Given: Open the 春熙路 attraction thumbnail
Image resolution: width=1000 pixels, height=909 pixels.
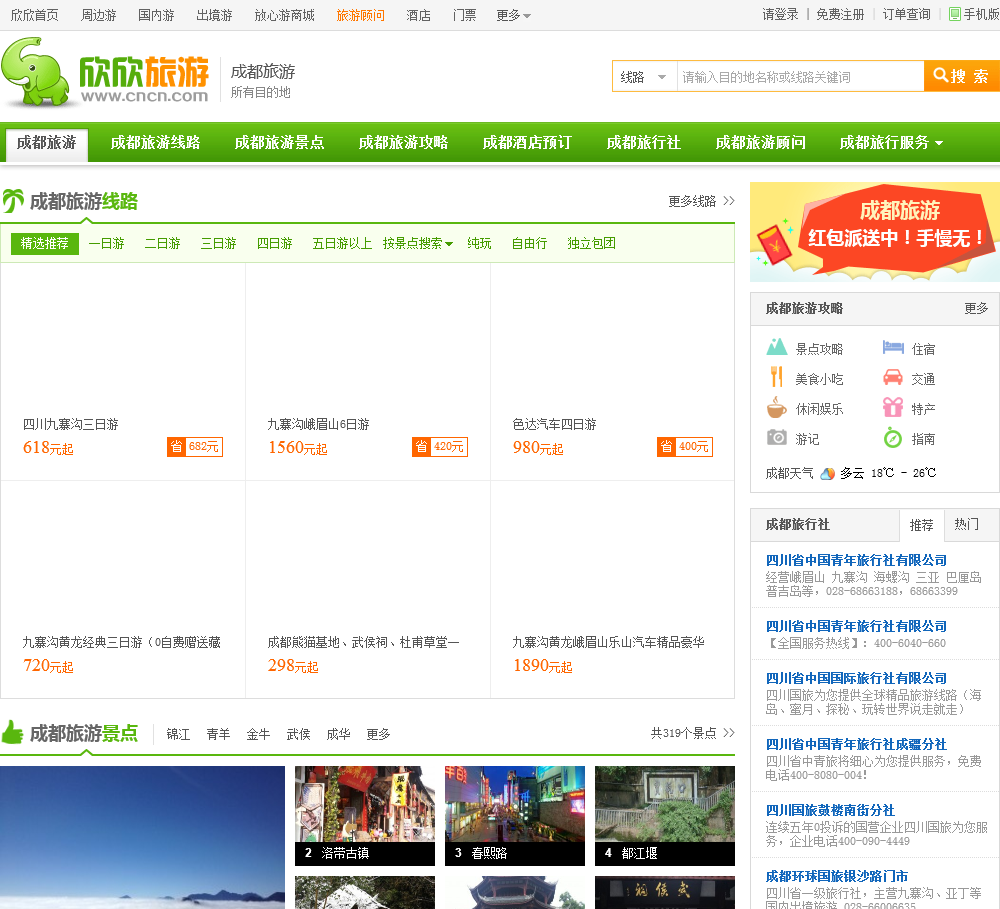Looking at the screenshot, I should [515, 815].
